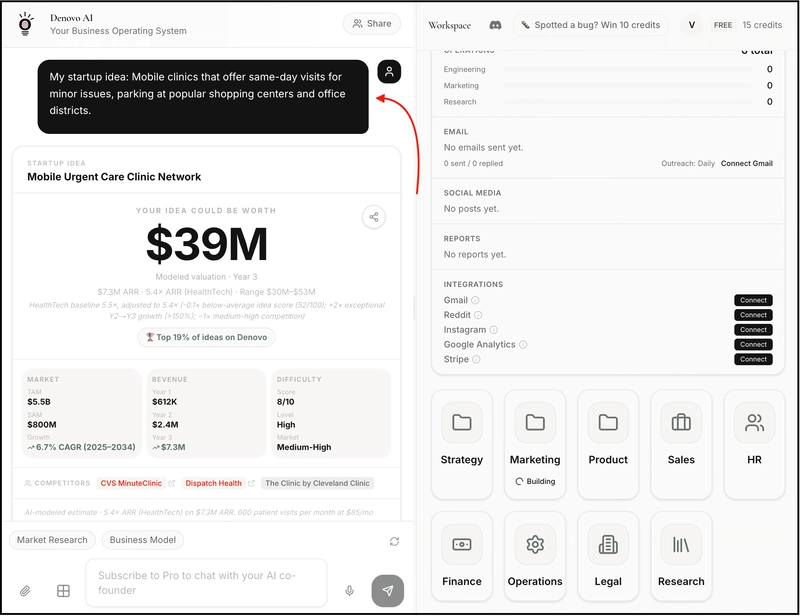
Task: Click the Denovo AI lightbulb logo
Action: (25, 24)
